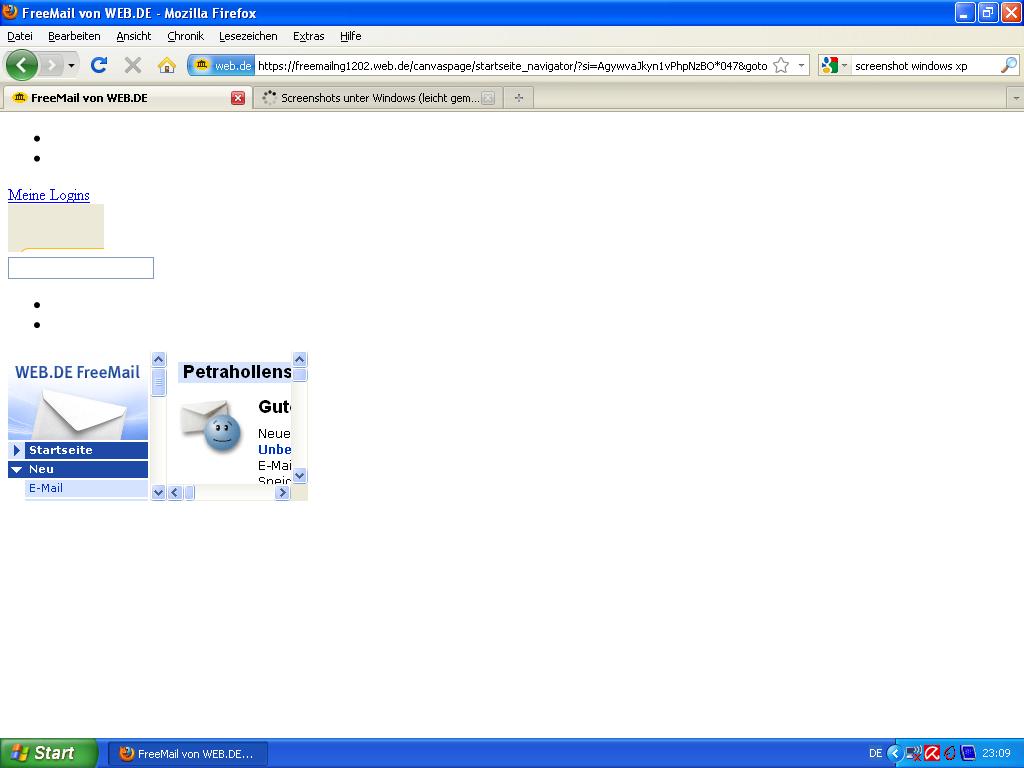The width and height of the screenshot is (1024, 768).
Task: Click the Unbe... bold link
Action: coord(274,449)
